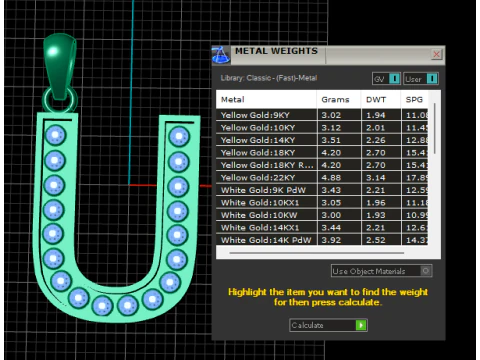Close the Metal Weights dialog
This screenshot has width=480, height=360.
point(436,54)
